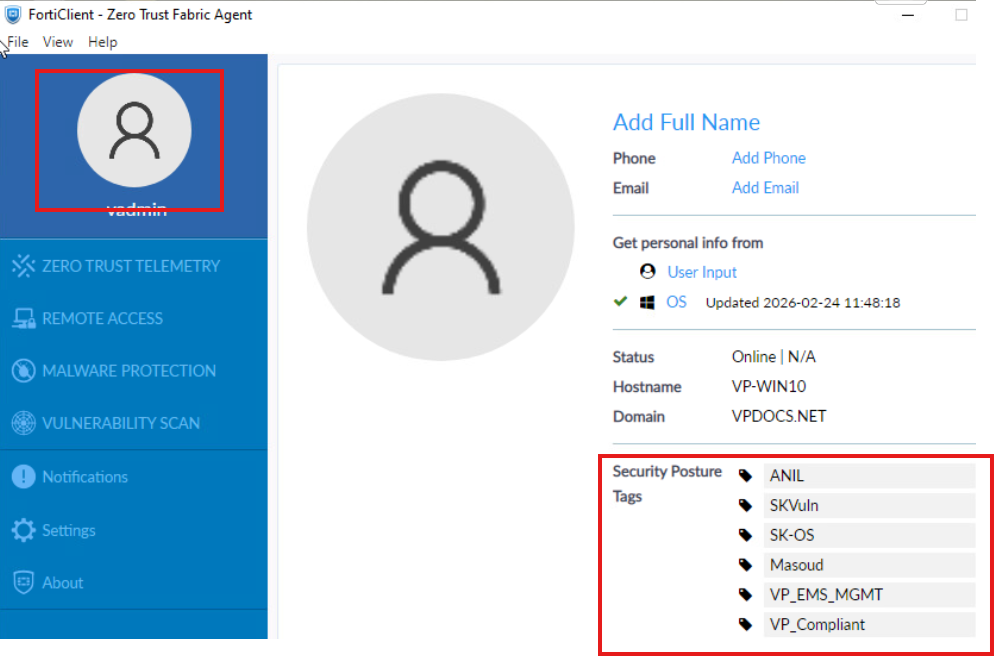
Task: Click the About shield icon
Action: click(23, 583)
